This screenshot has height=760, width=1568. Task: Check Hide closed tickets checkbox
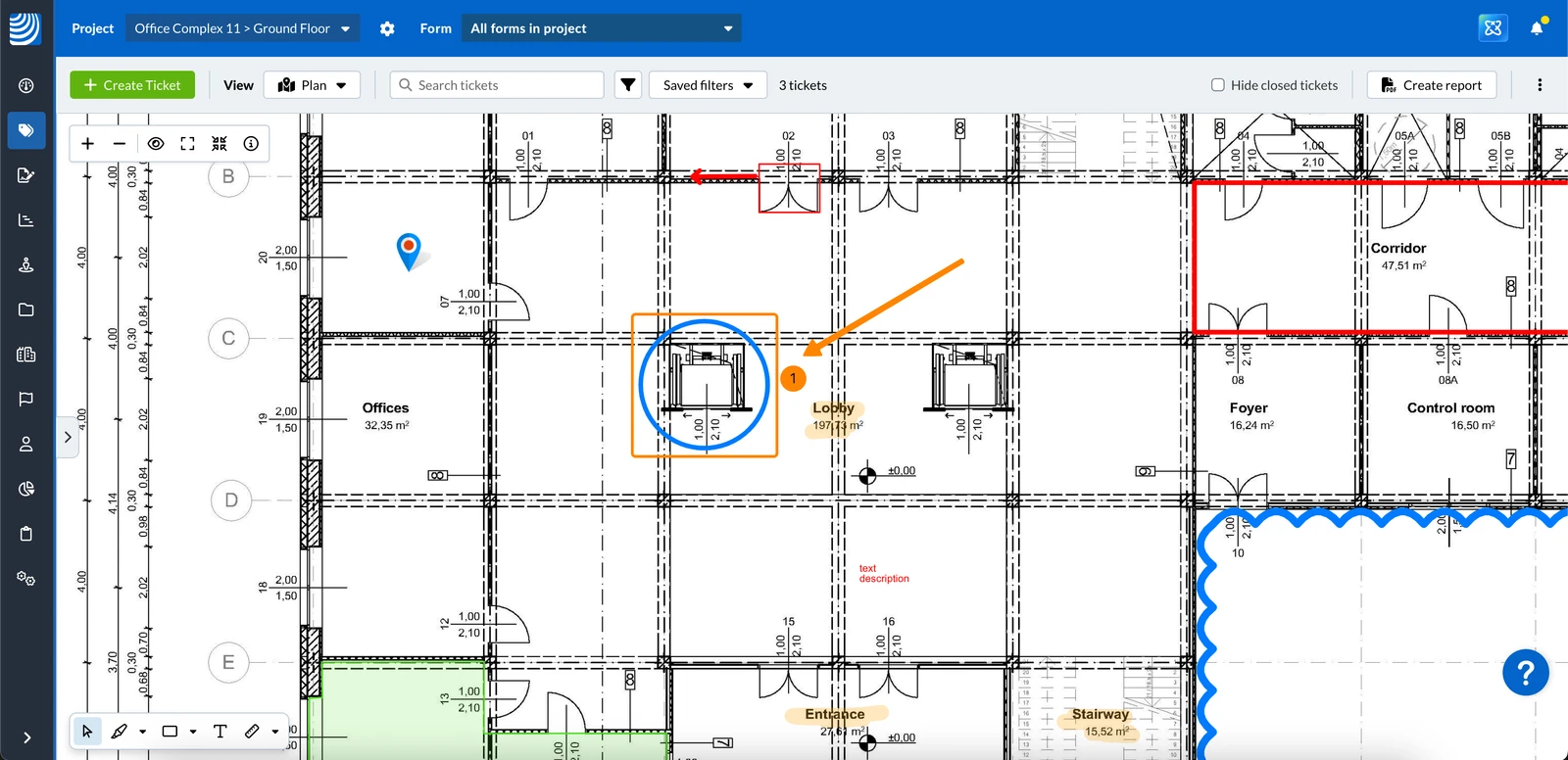point(1218,85)
